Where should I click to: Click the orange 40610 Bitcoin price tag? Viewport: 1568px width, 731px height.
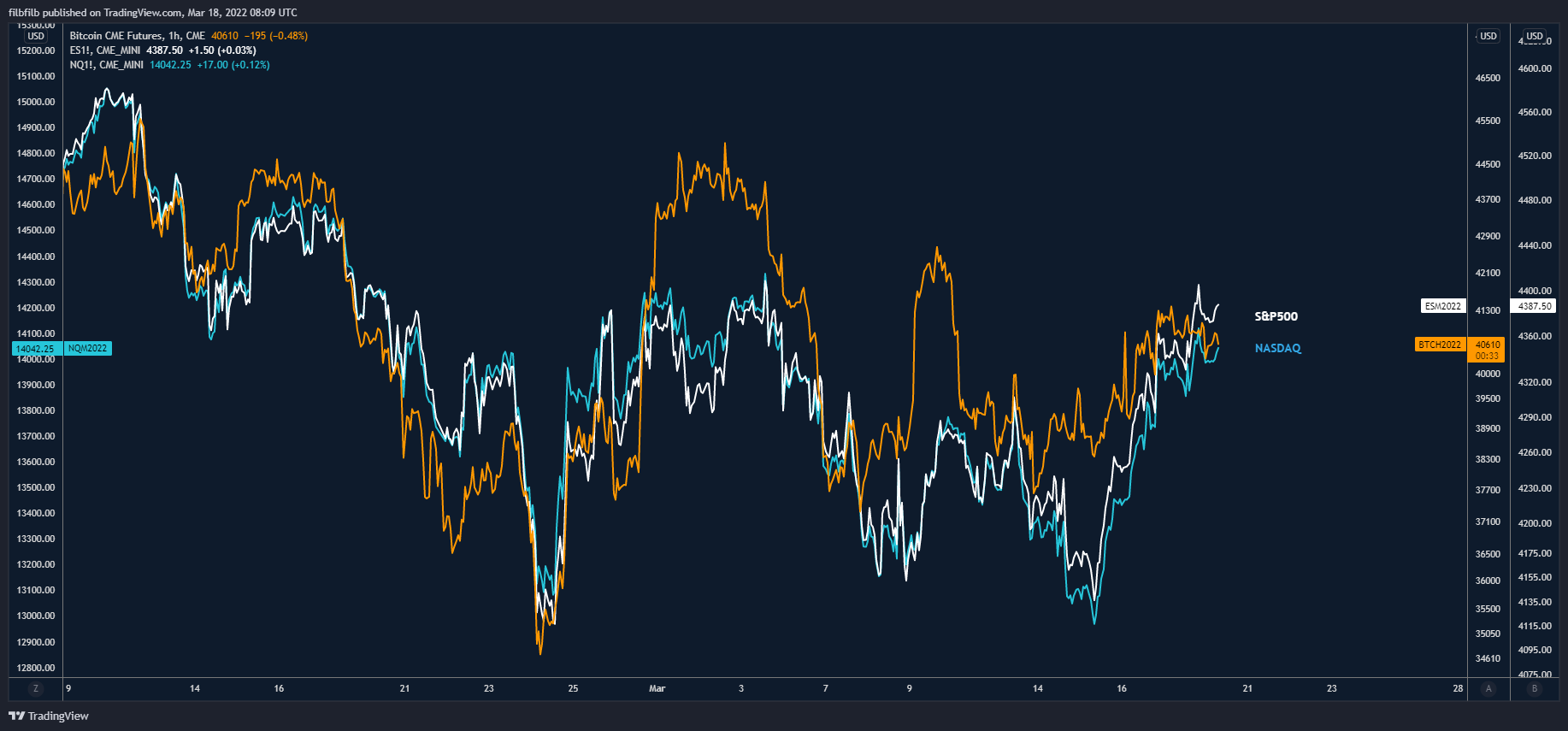pyautogui.click(x=1488, y=345)
